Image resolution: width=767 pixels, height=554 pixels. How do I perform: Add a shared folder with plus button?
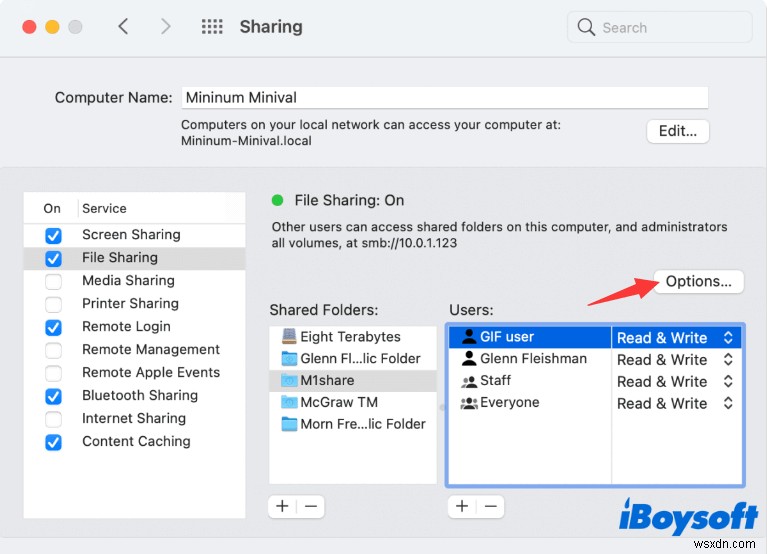[x=282, y=506]
